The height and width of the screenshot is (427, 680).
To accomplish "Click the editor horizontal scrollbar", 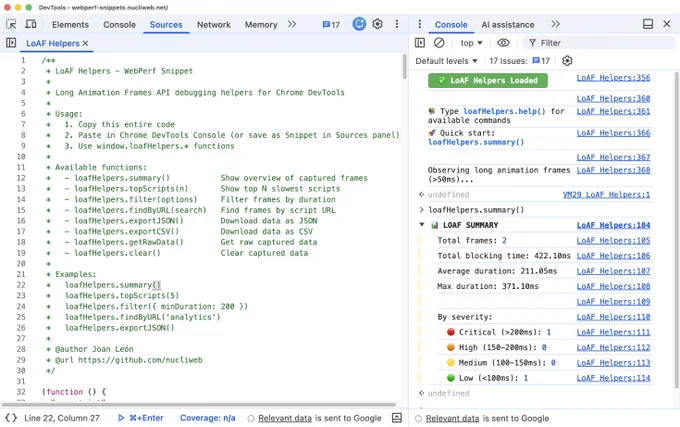I will (x=199, y=404).
